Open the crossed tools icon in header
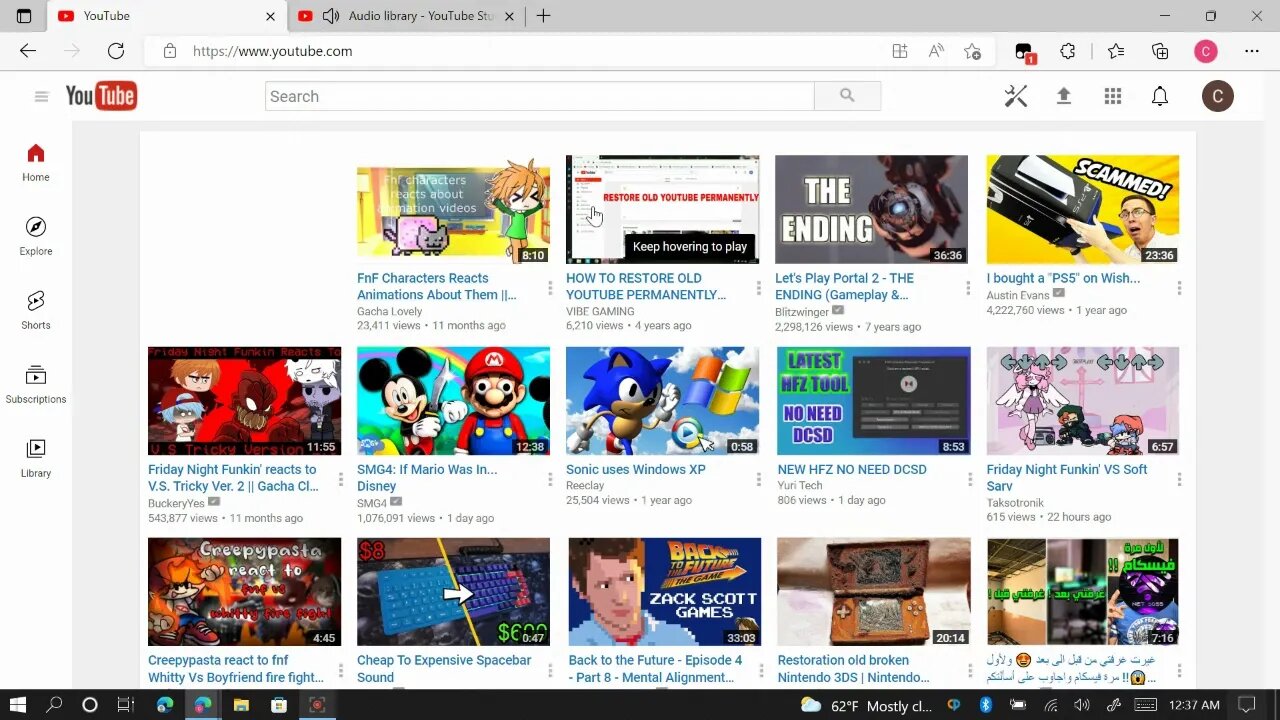This screenshot has height=720, width=1280. (1016, 96)
